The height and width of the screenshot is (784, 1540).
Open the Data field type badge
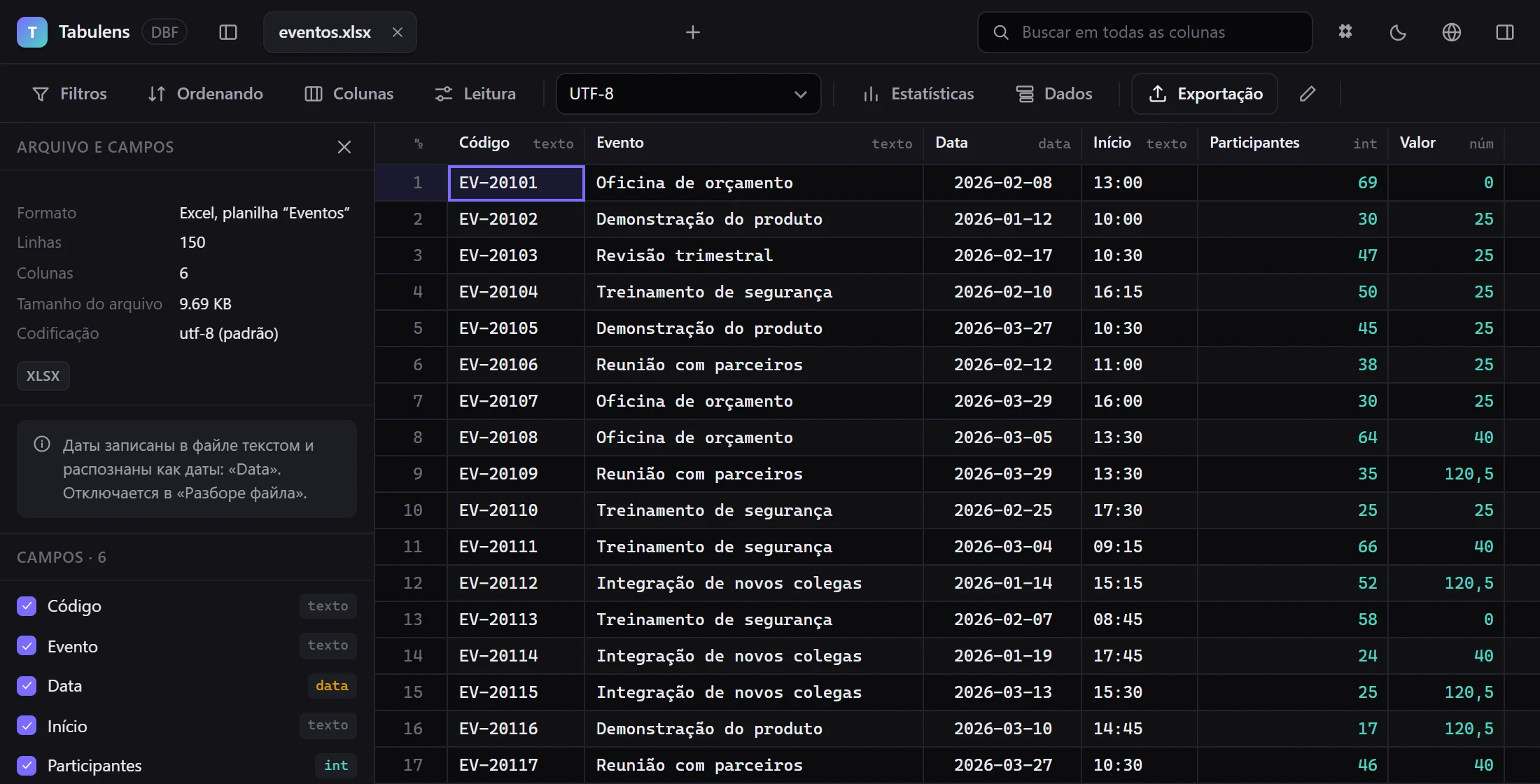coord(332,686)
